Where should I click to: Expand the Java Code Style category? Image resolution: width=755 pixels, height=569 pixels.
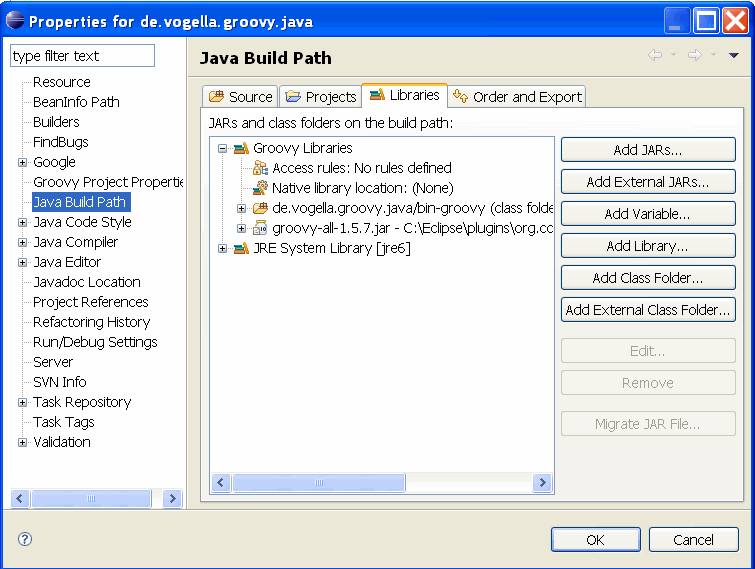tap(22, 222)
